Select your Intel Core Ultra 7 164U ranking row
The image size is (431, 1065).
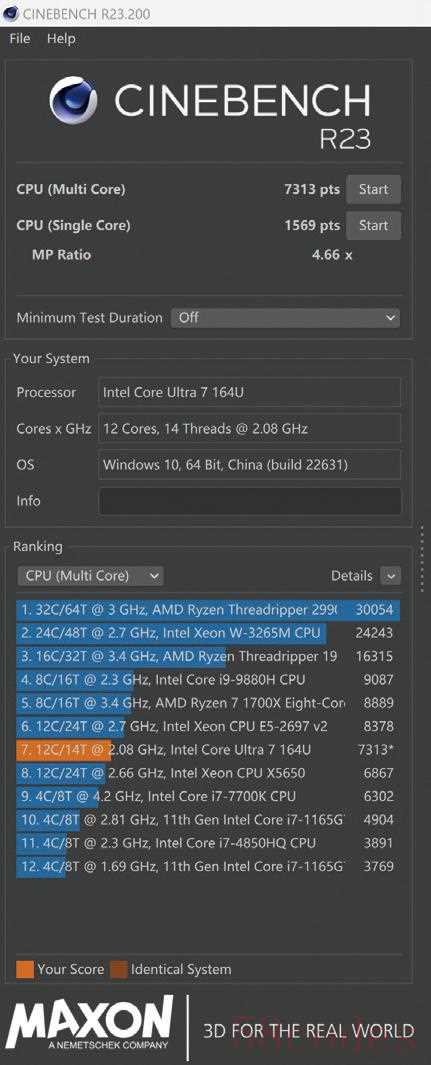(208, 750)
